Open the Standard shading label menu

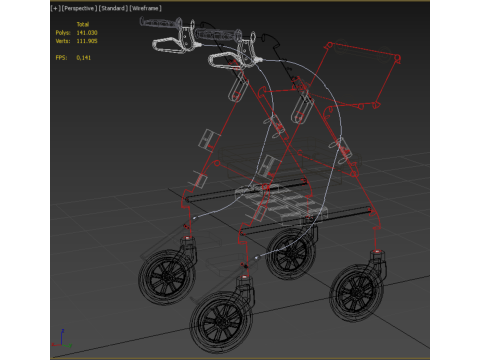tap(113, 8)
